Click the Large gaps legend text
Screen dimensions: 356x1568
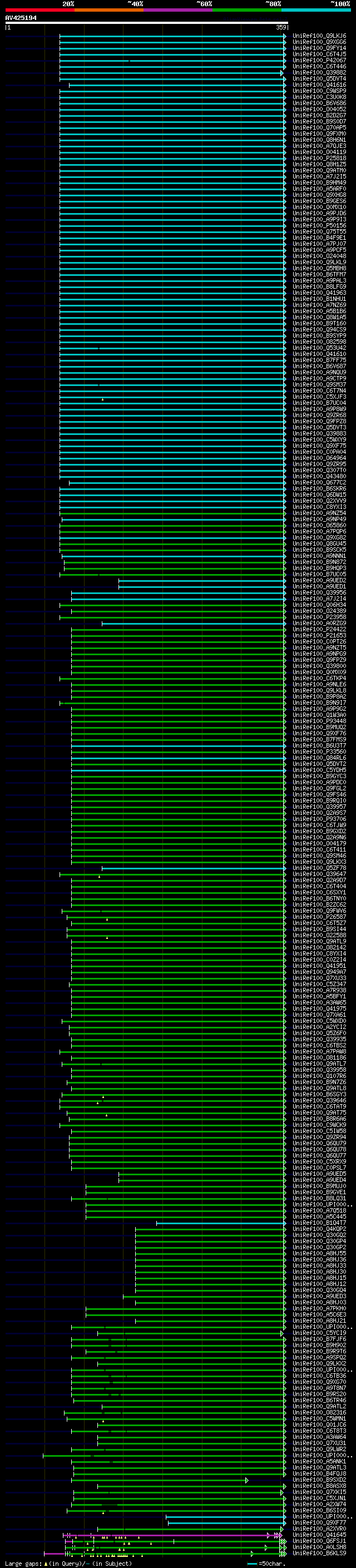[x=68, y=1563]
